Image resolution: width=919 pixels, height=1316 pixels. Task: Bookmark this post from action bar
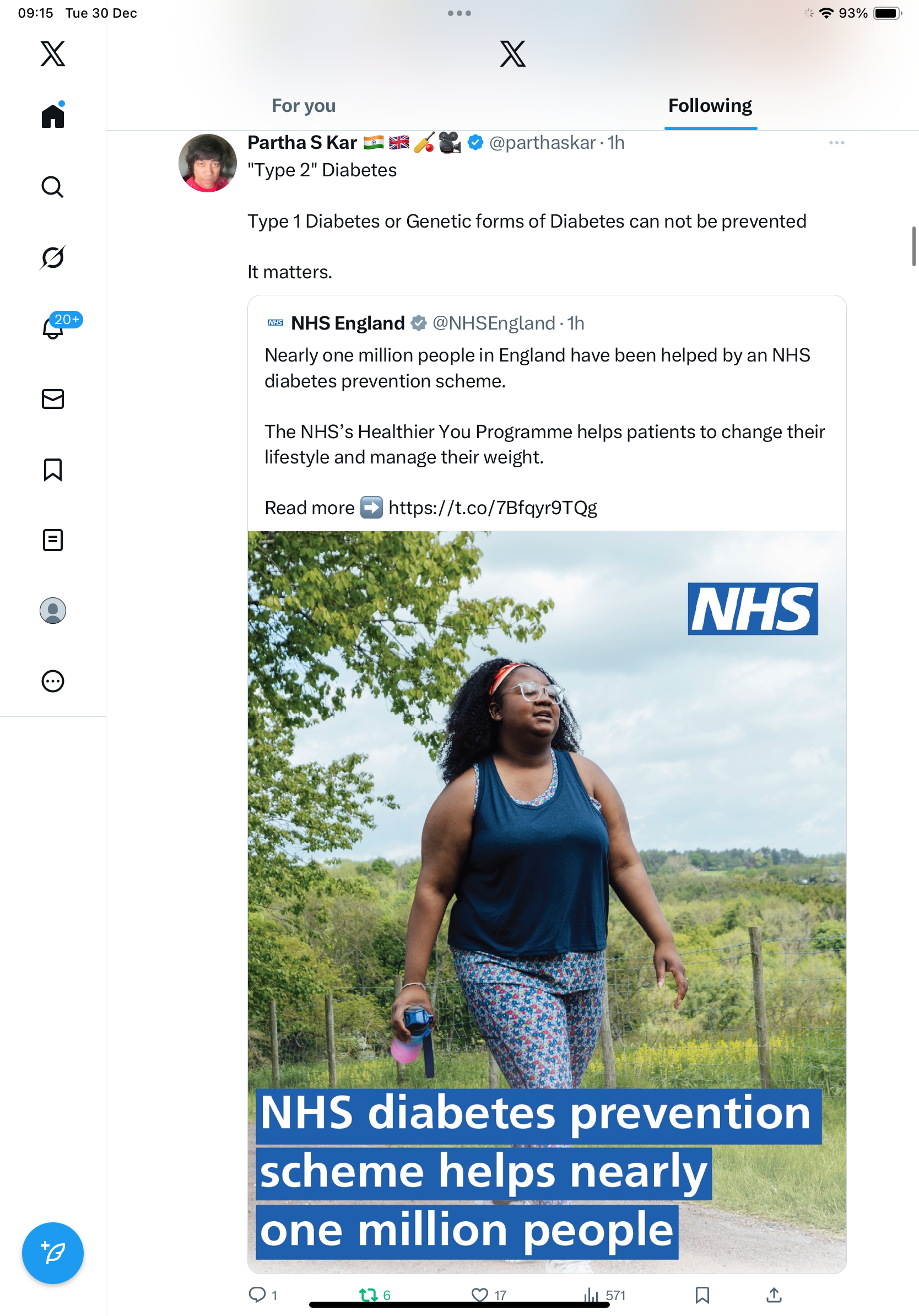702,1295
